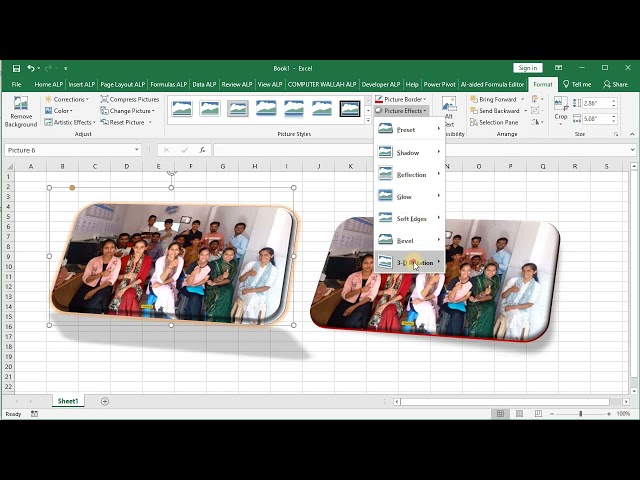Click the picture rotation handle above selected image
Viewport: 640px width, 480px height.
pyautogui.click(x=171, y=173)
